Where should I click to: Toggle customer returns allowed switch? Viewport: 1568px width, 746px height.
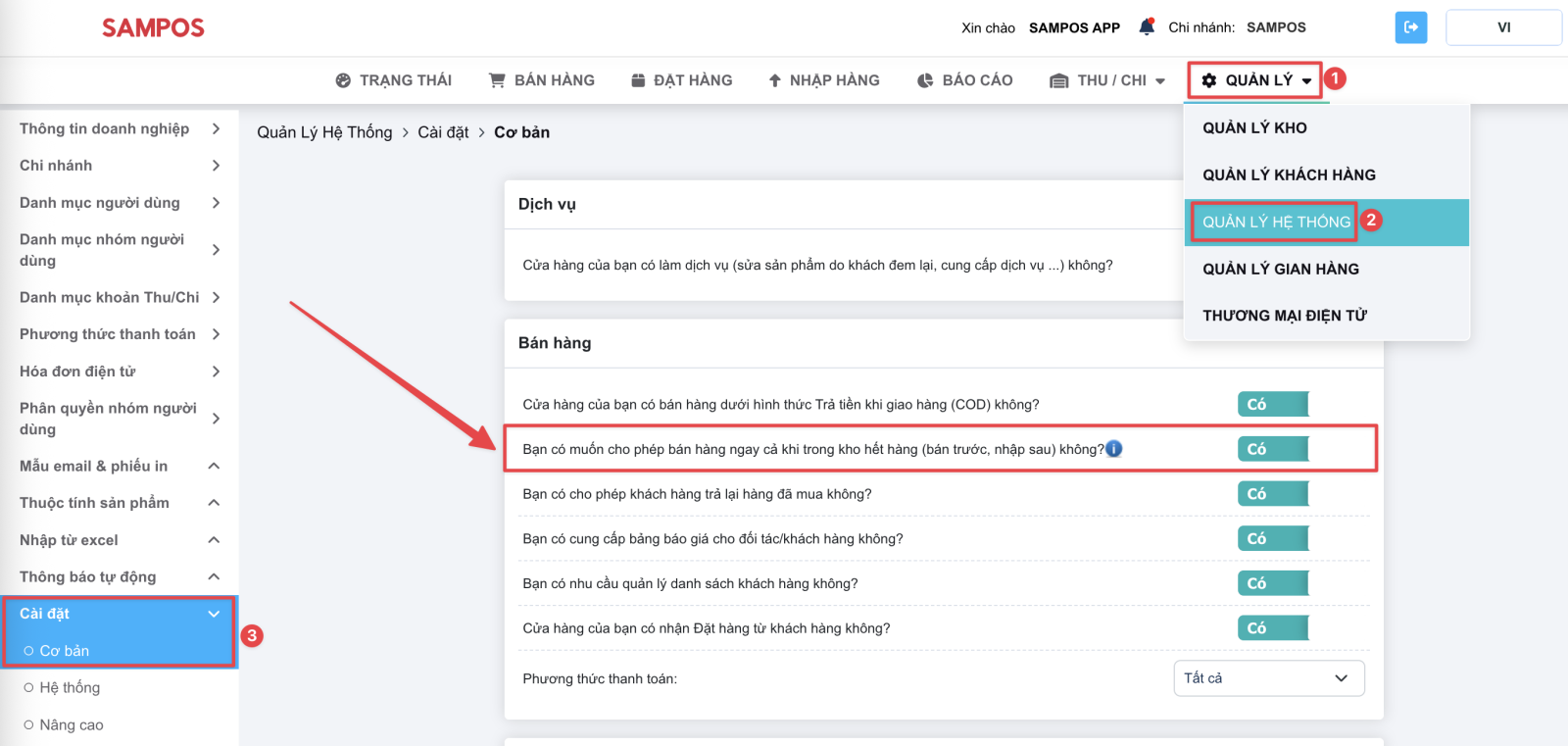[1272, 494]
